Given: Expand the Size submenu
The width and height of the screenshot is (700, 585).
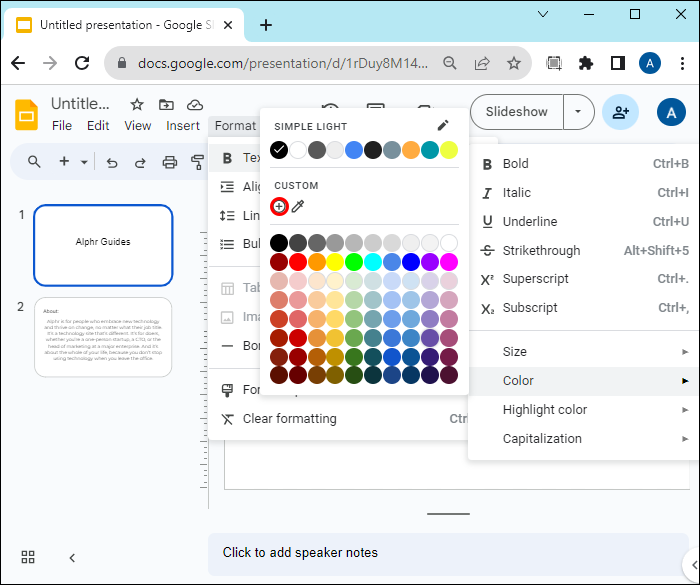Looking at the screenshot, I should 583,352.
